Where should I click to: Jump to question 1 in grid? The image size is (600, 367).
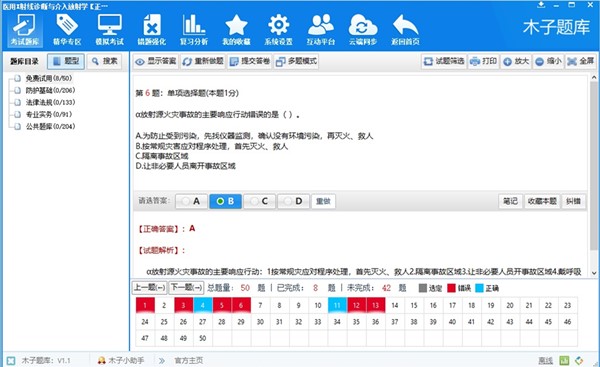tap(145, 305)
